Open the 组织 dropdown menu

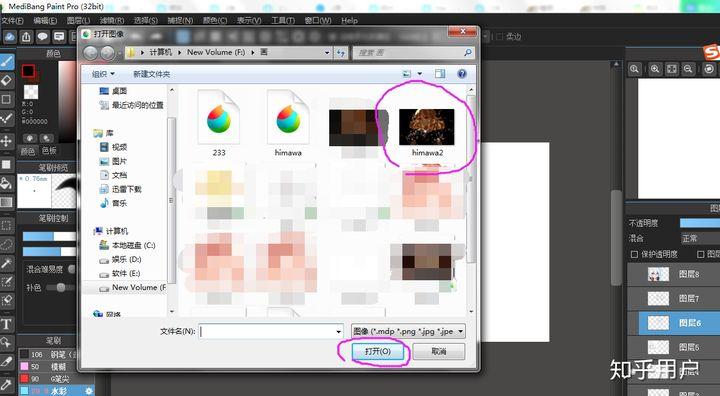103,74
